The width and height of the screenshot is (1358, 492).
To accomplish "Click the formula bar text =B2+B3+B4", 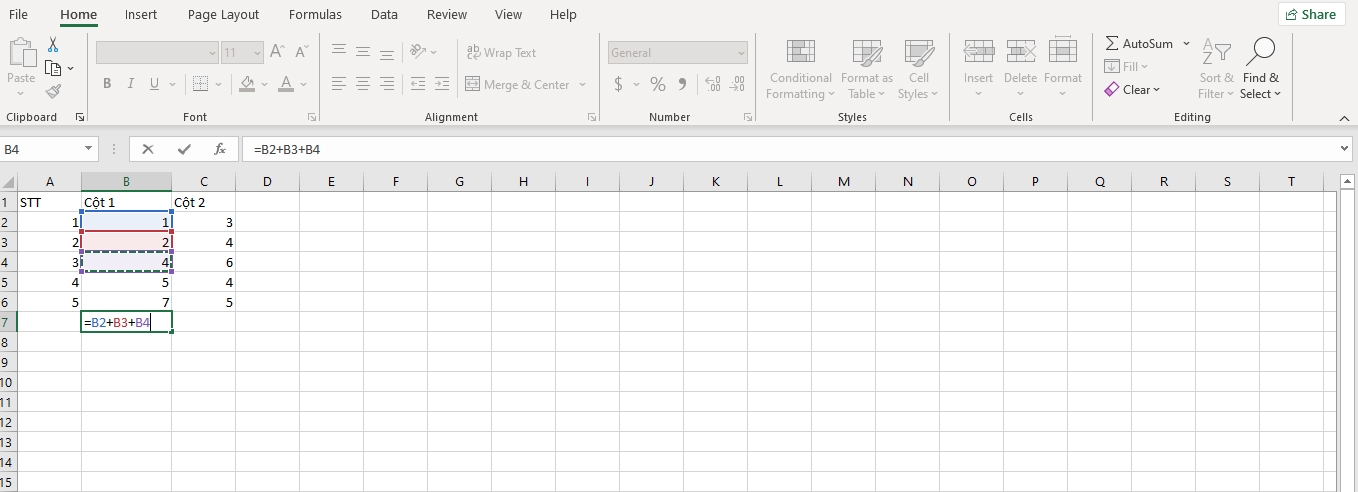I will pyautogui.click(x=287, y=149).
